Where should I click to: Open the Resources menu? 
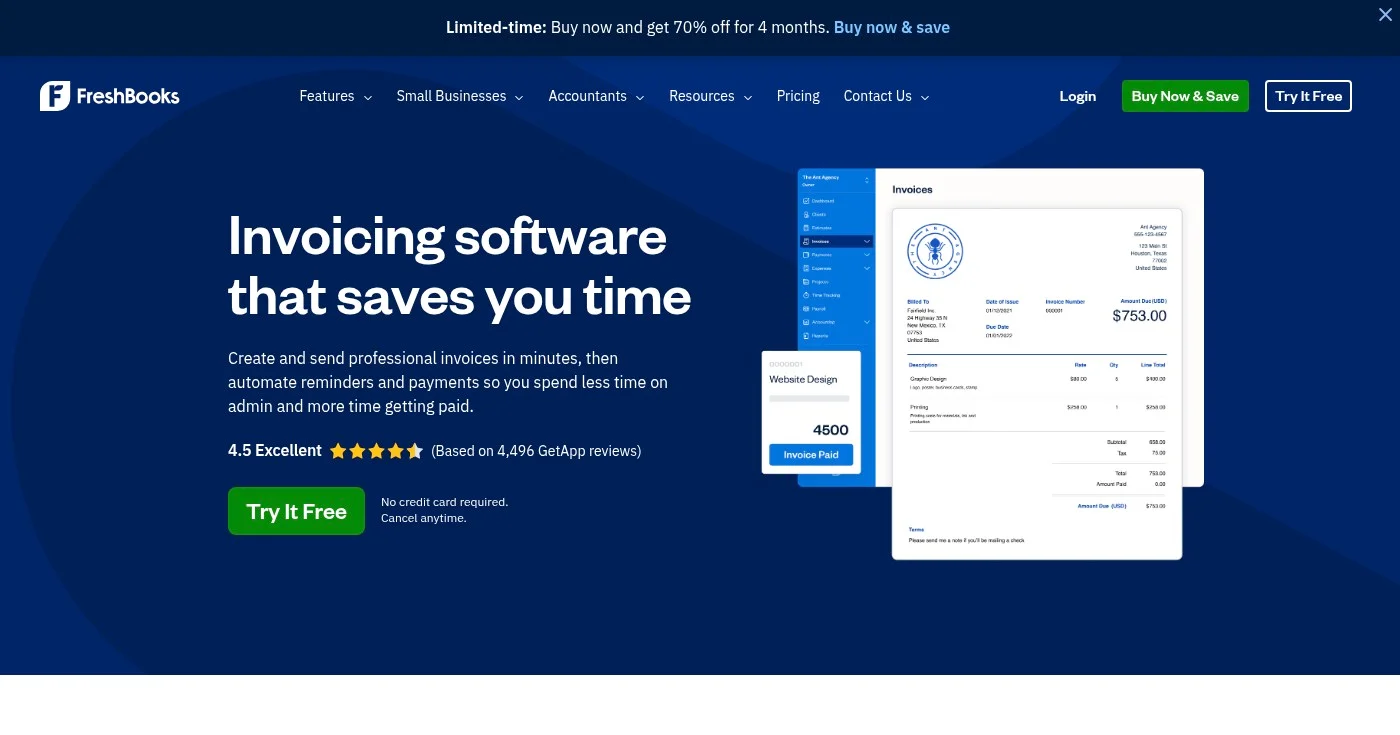702,96
